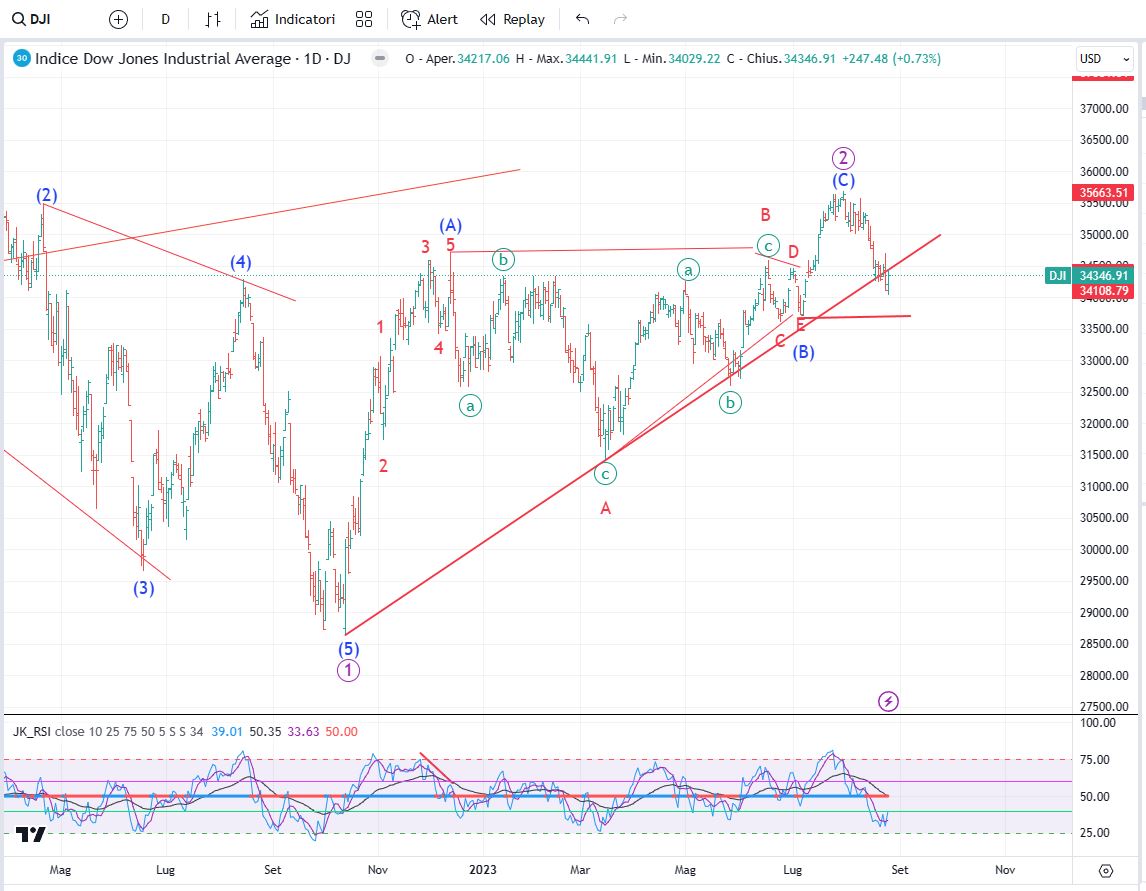Viewport: 1146px width, 891px height.
Task: Select the blue (3) wave label
Action: coord(143,588)
